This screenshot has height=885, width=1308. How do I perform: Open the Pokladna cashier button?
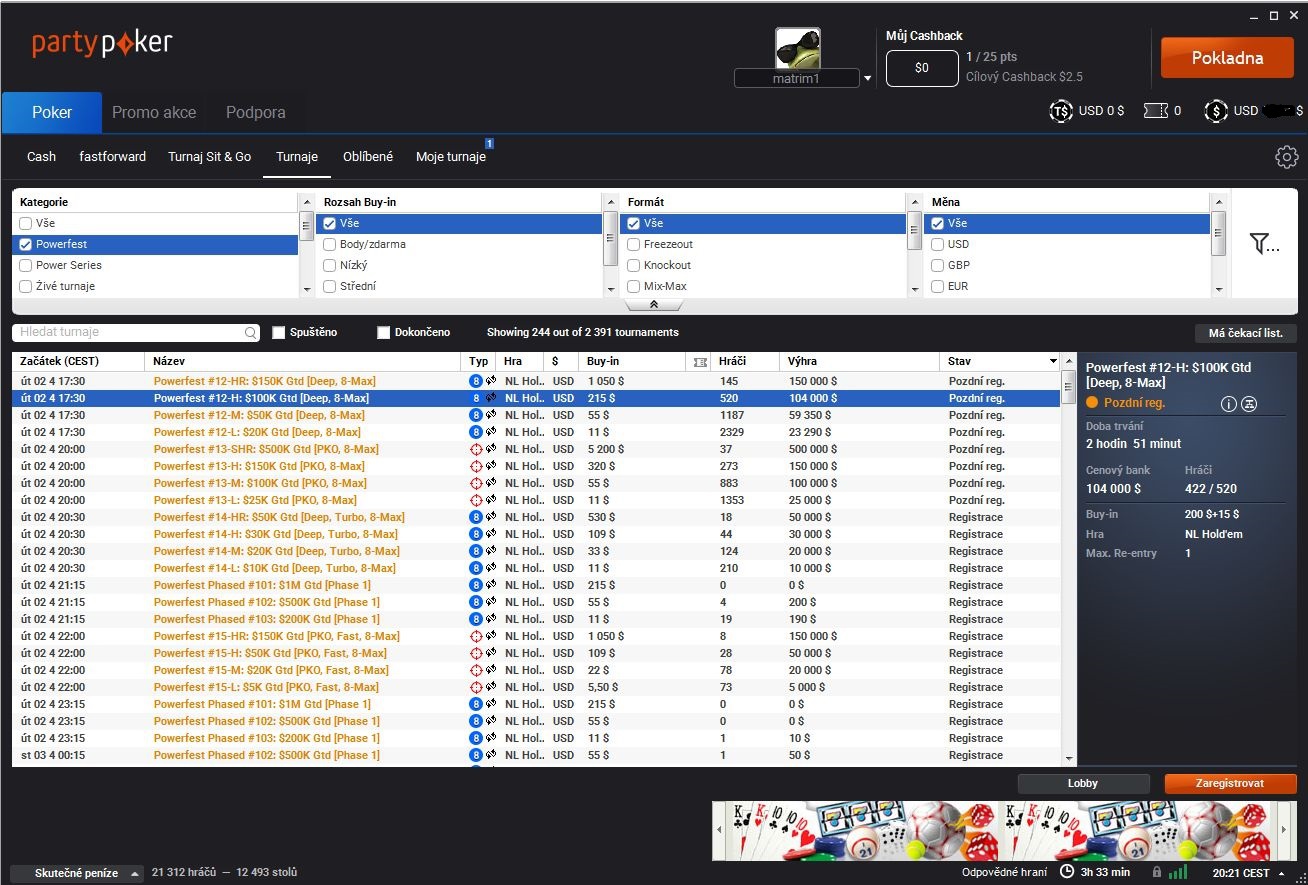(x=1227, y=58)
